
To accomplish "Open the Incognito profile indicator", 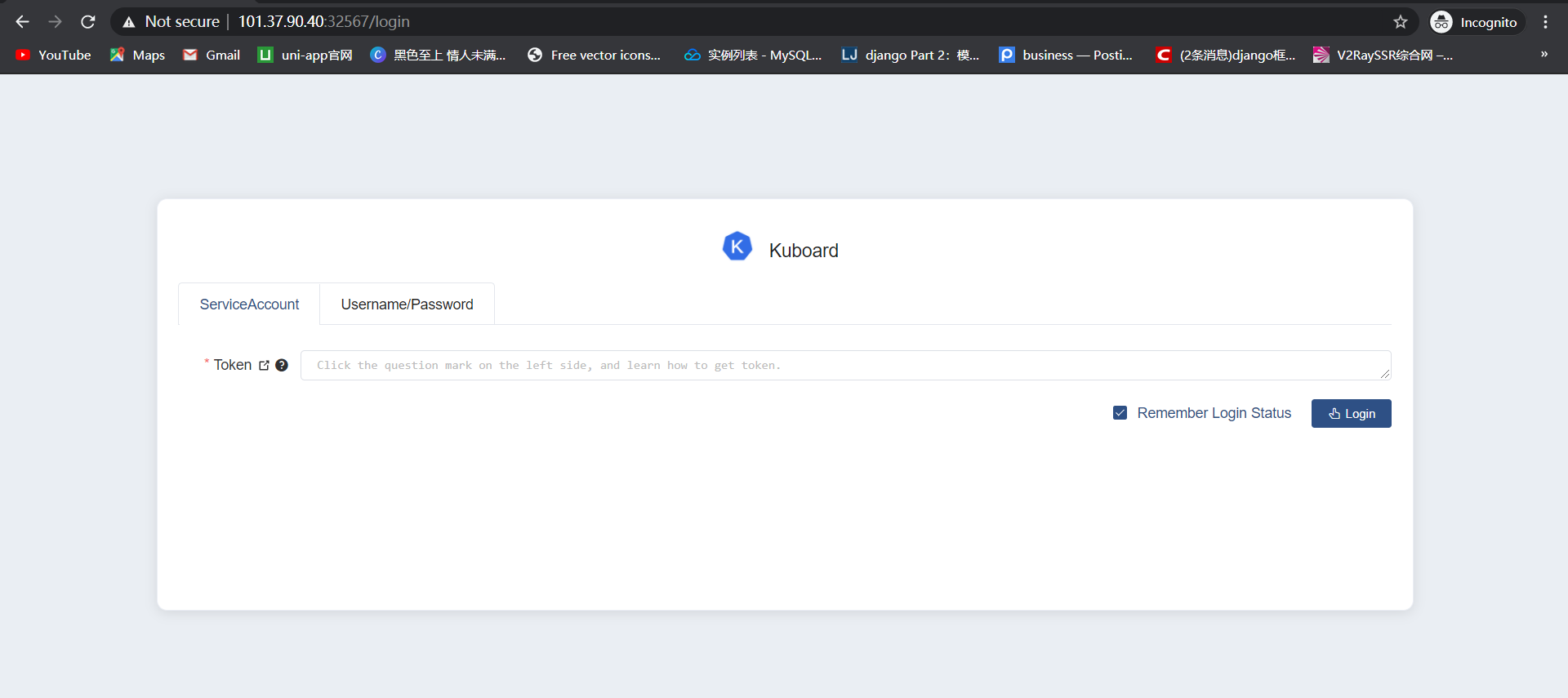I will [1476, 22].
